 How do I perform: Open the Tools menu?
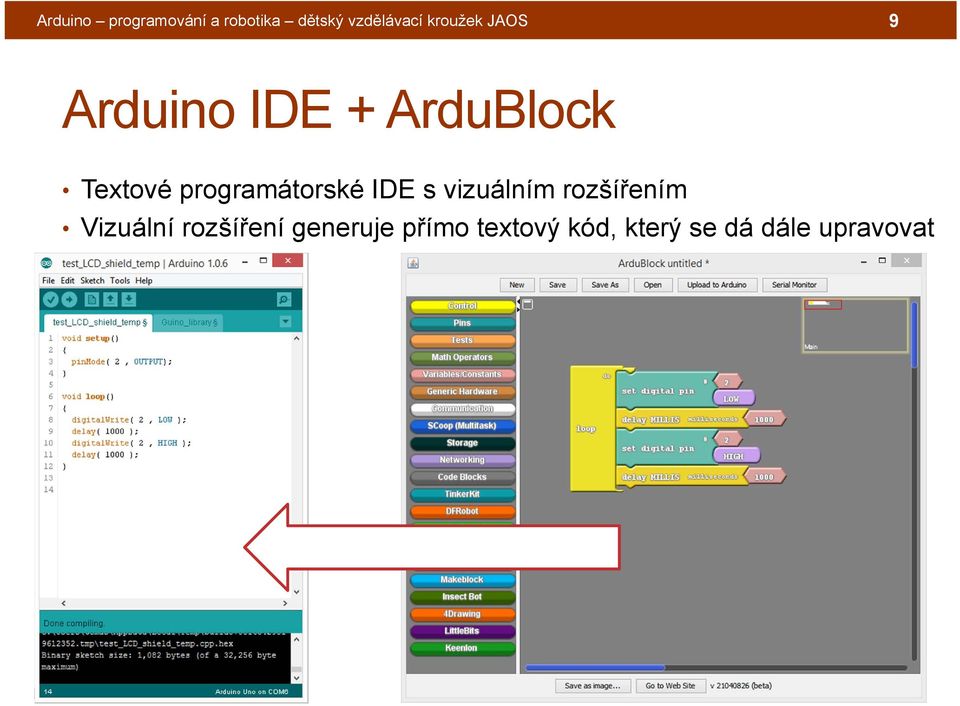coord(120,280)
